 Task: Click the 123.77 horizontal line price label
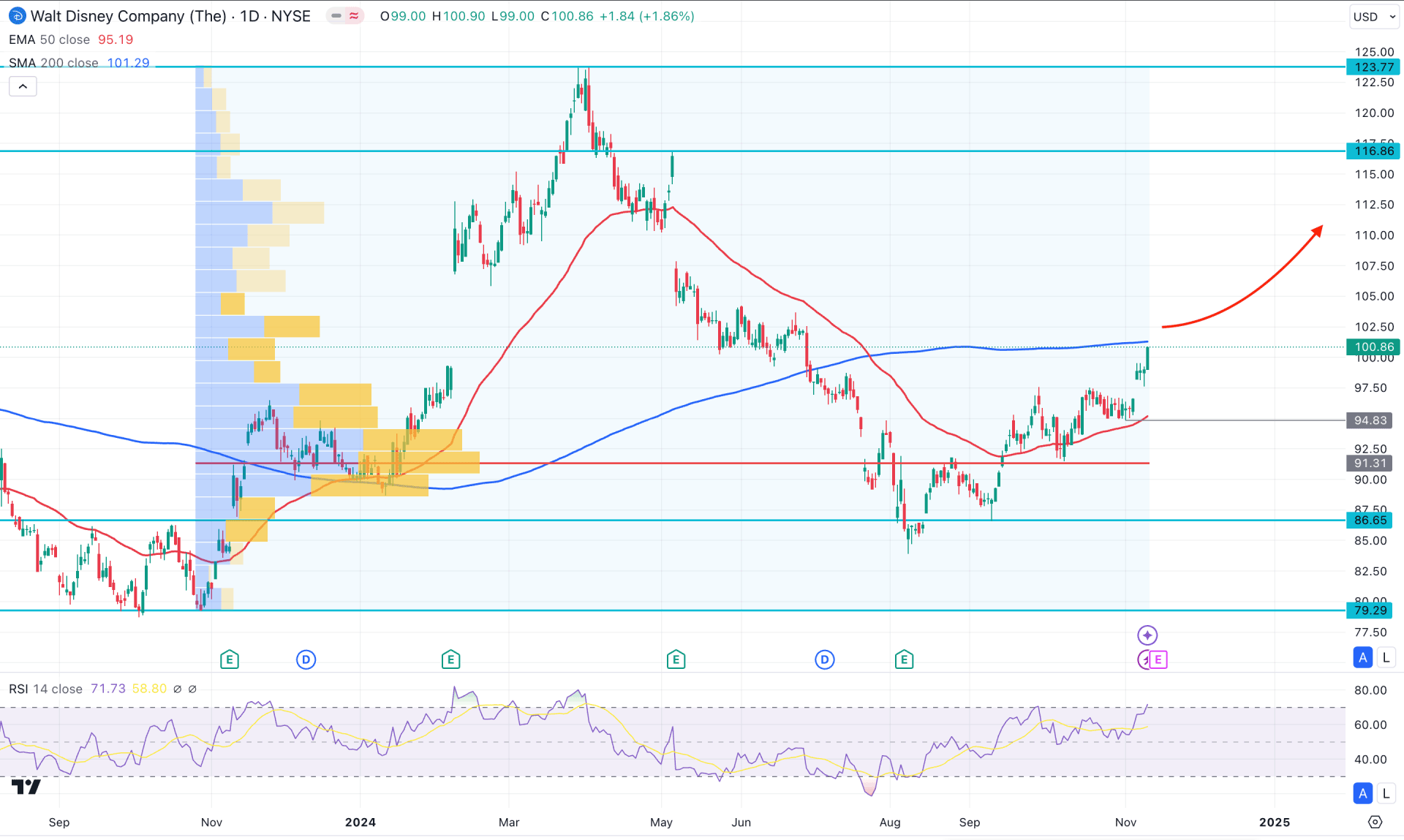click(x=1373, y=67)
